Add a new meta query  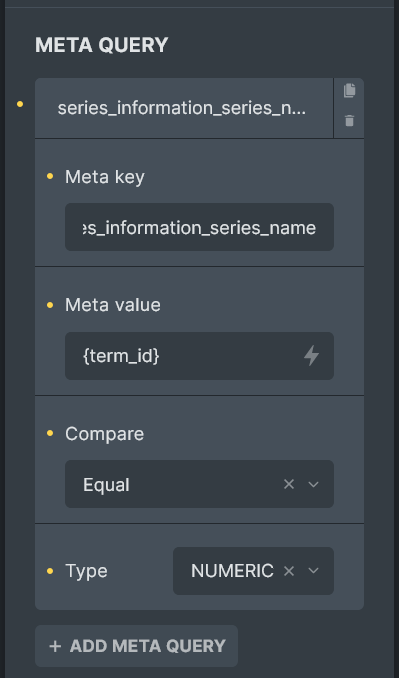click(x=136, y=646)
